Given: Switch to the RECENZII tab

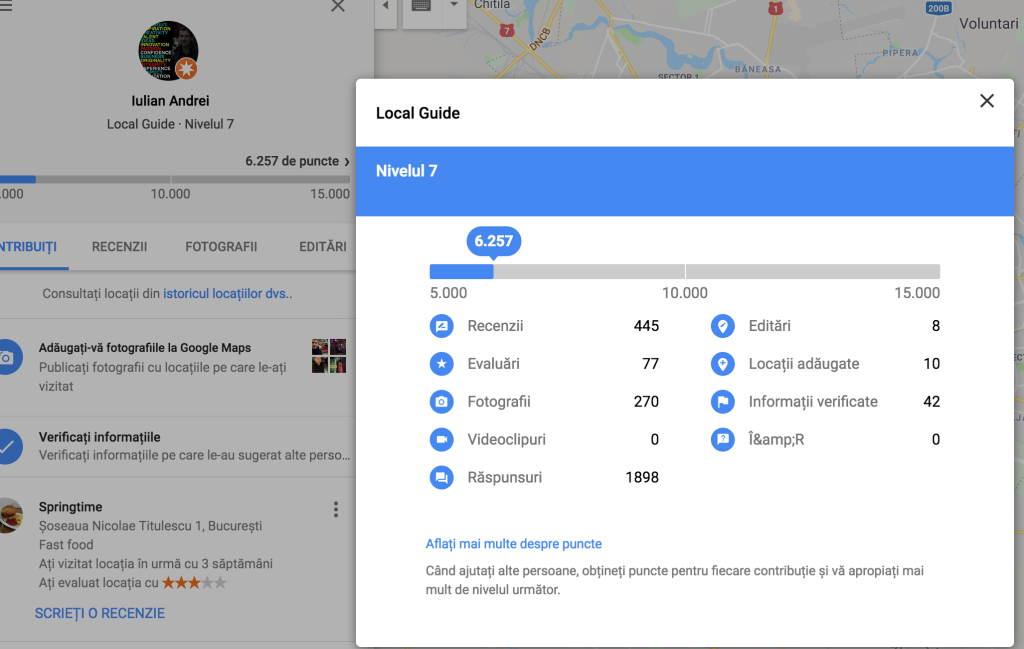Looking at the screenshot, I should (120, 247).
